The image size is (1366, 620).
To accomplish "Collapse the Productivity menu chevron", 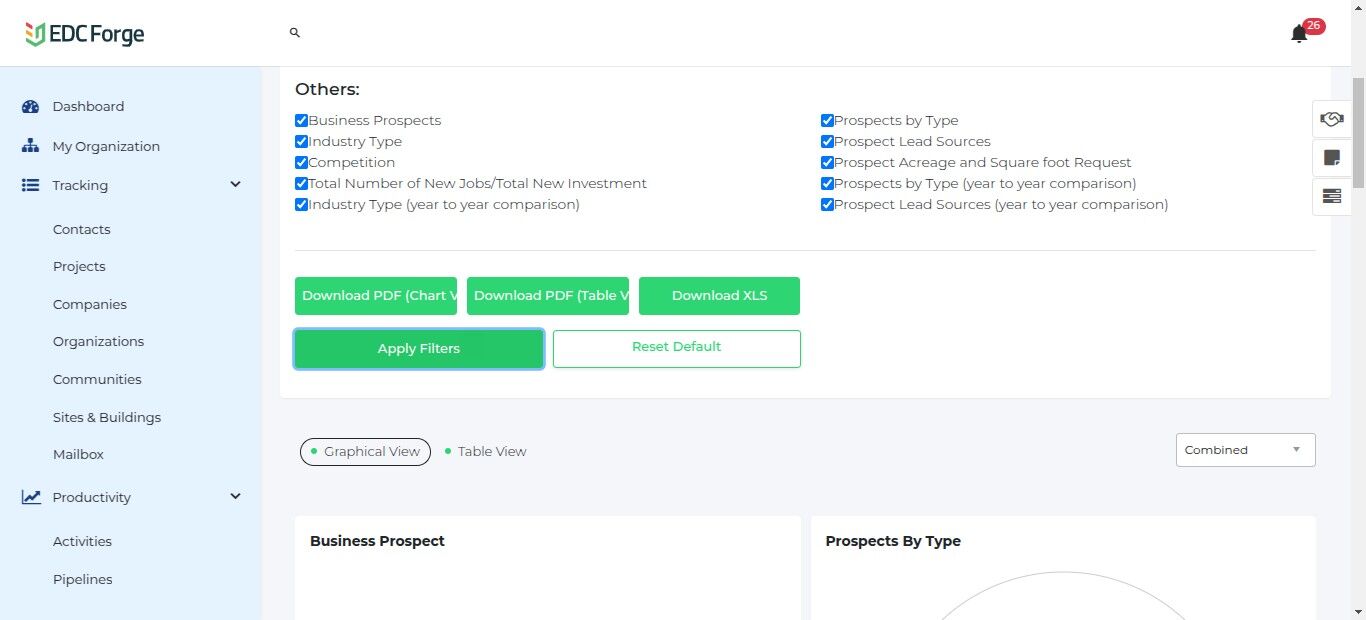I will click(x=236, y=496).
